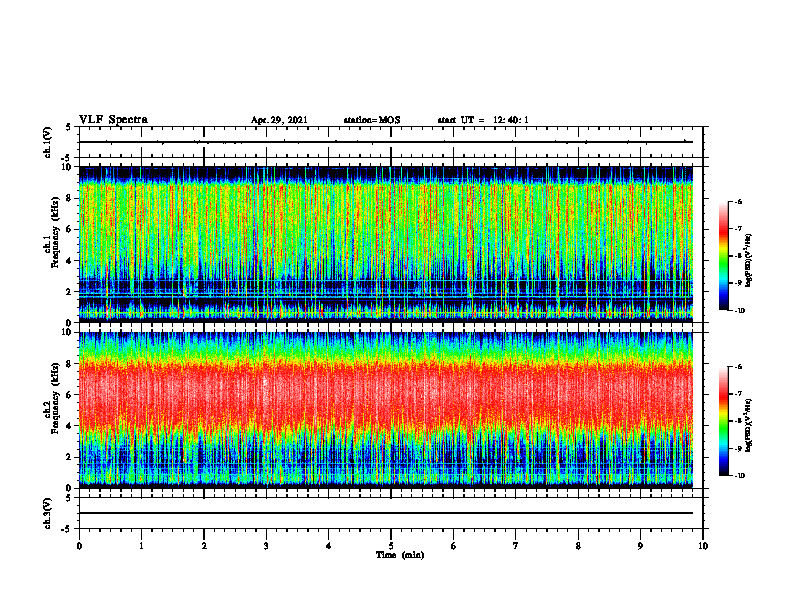Click the ch.2 colorbar "-10" tick value
Screen dimensions: 792x612
click(x=740, y=476)
